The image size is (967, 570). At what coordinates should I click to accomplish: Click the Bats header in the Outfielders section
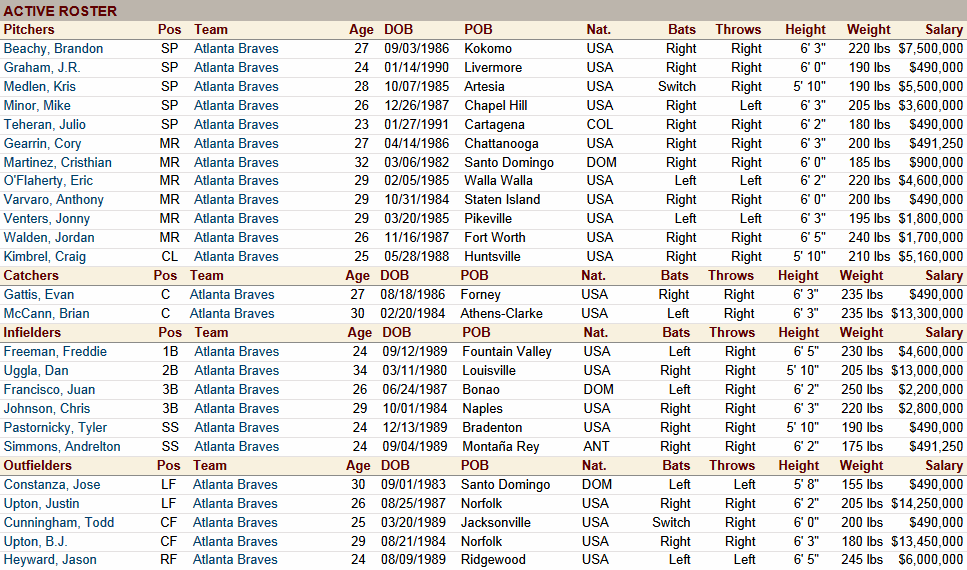(676, 465)
